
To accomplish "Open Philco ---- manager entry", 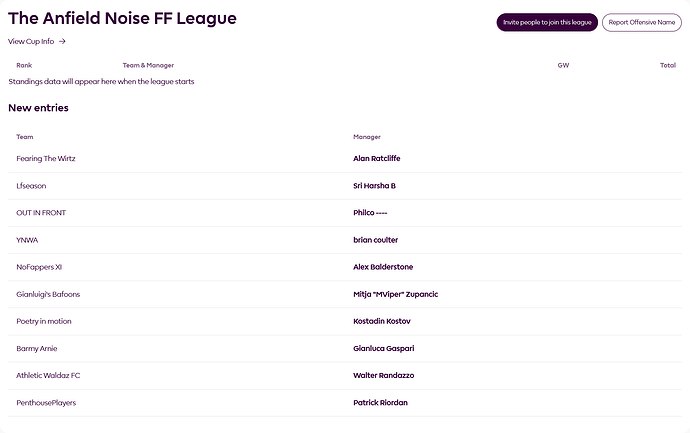I will tap(370, 213).
